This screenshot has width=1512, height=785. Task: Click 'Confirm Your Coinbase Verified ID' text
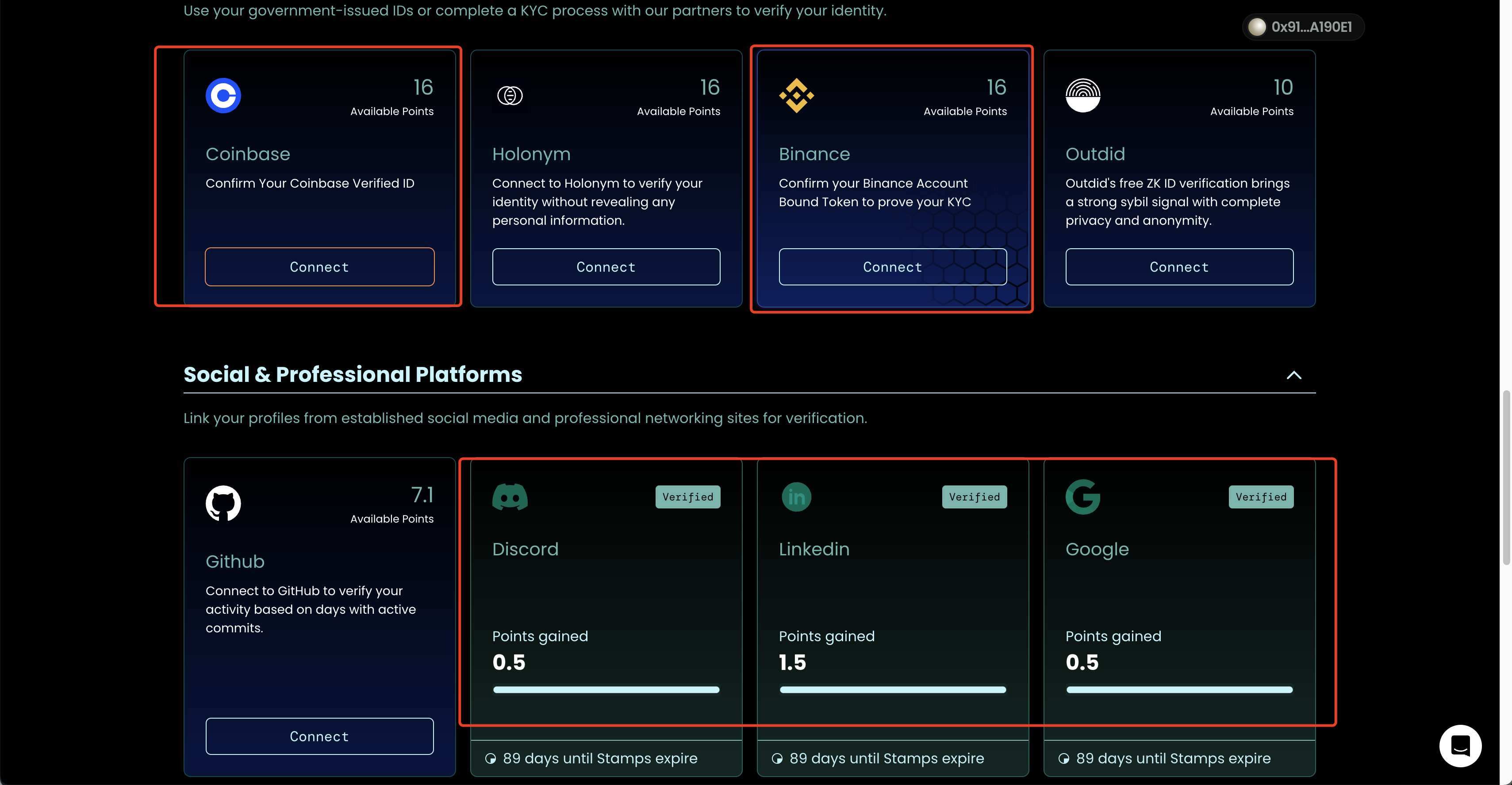310,183
